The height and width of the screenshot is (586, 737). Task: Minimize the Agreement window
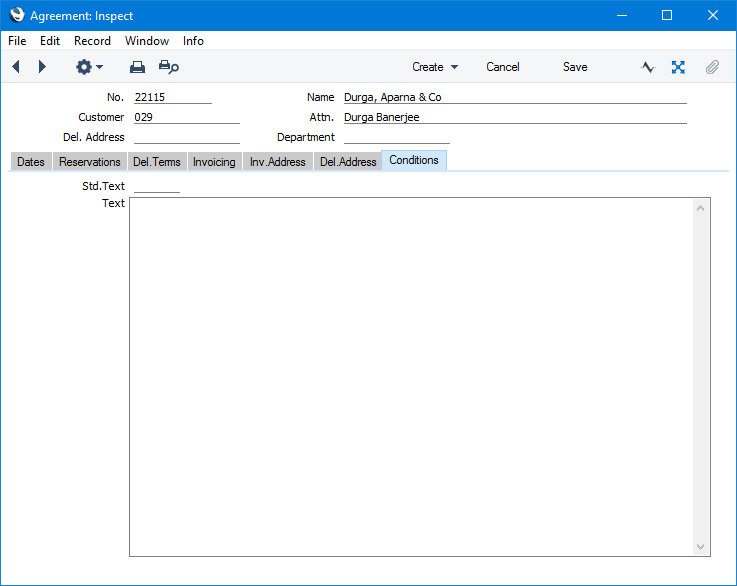point(622,16)
